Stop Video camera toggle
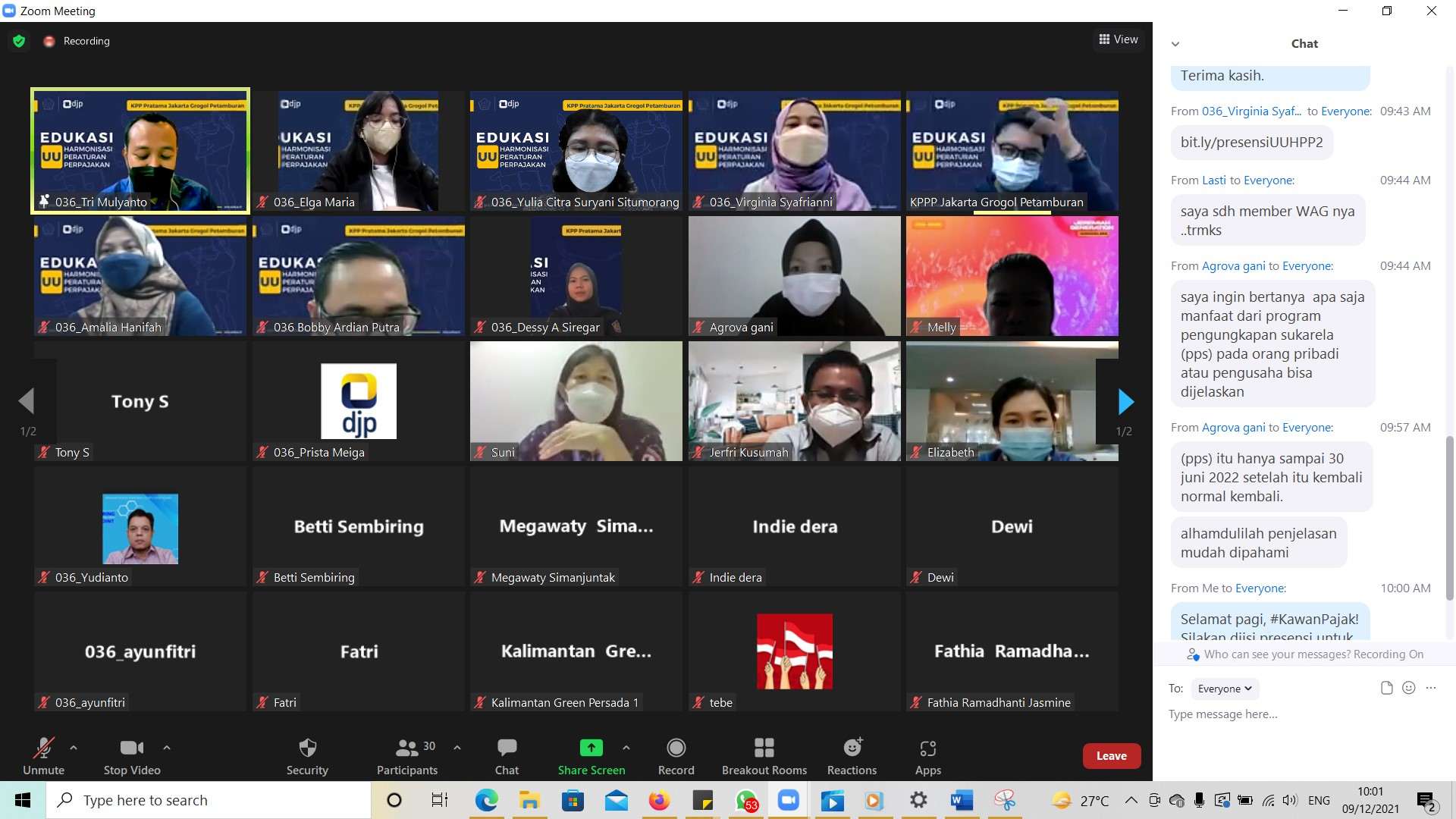1456x819 pixels. pyautogui.click(x=132, y=756)
